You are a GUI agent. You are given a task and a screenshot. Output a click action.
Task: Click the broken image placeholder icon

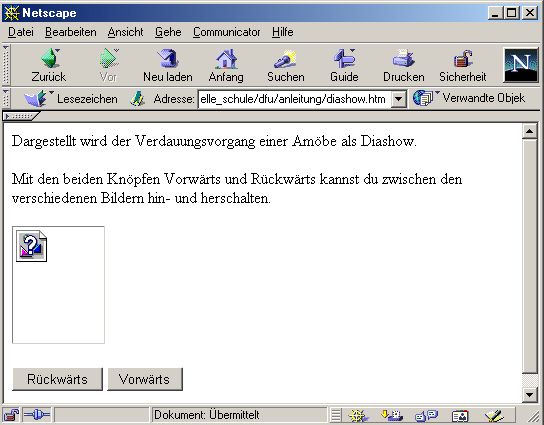coord(31,246)
